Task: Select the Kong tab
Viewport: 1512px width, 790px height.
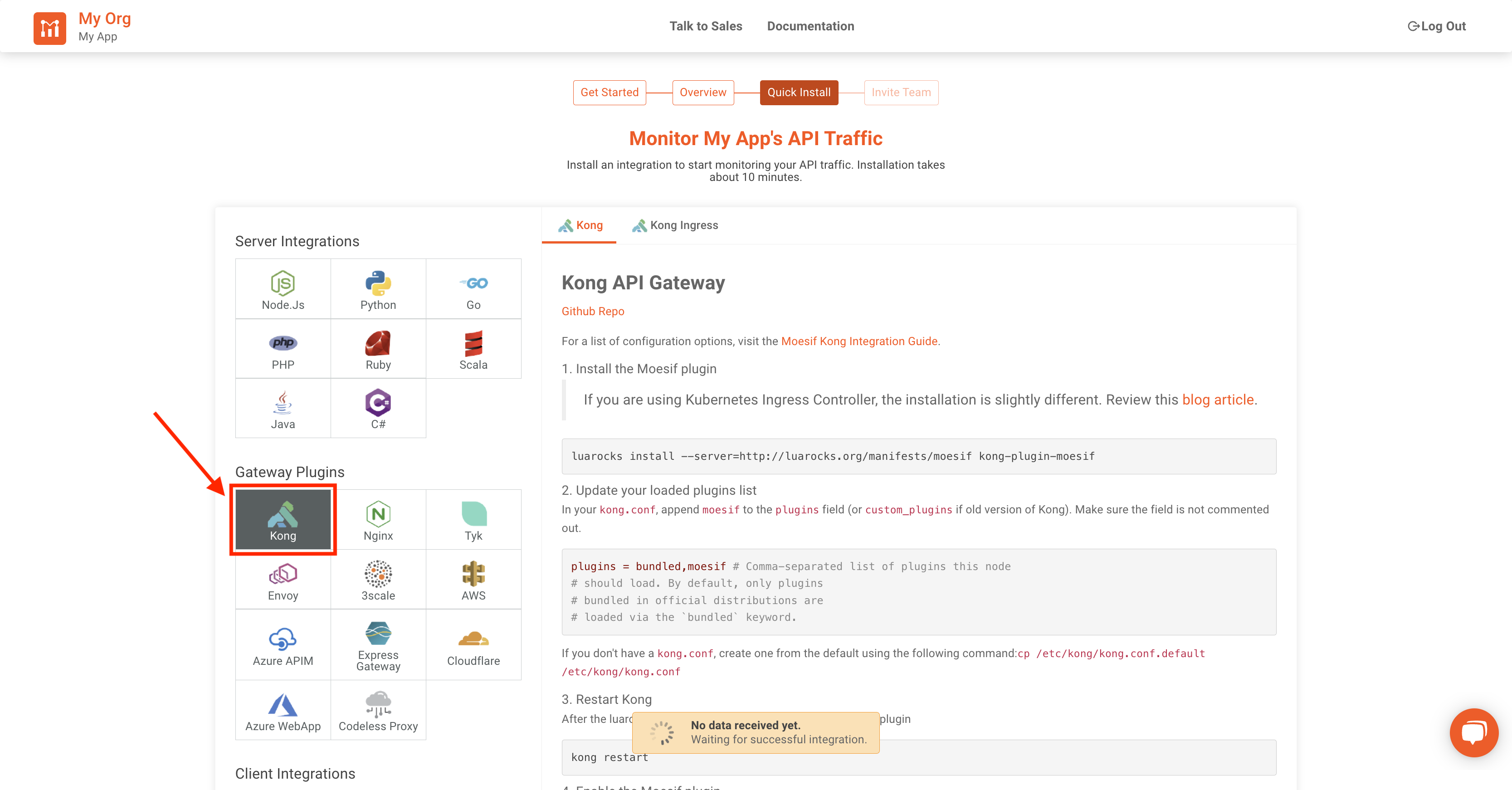Action: 580,225
